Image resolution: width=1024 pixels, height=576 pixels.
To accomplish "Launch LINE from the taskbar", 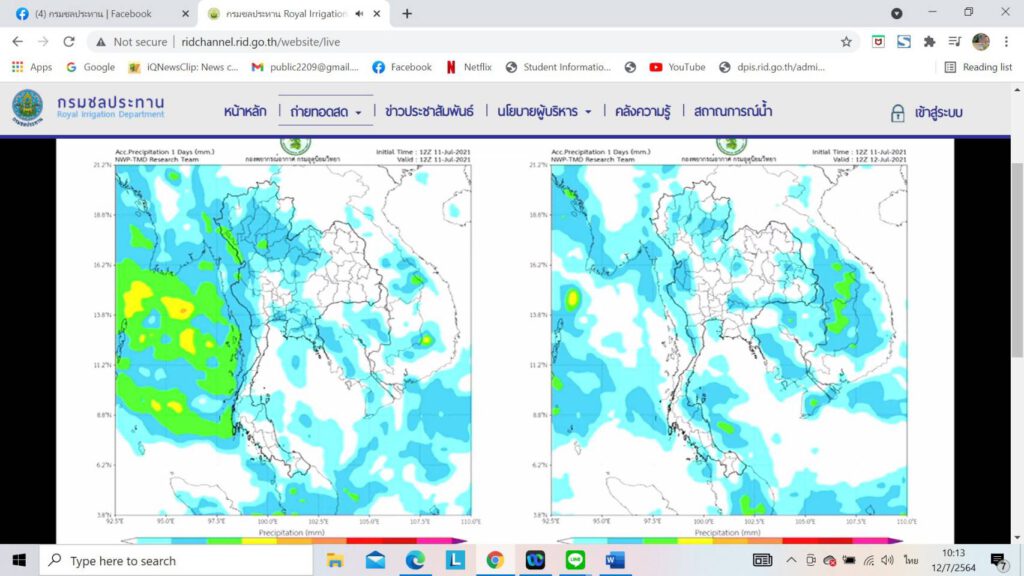I will click(x=575, y=560).
